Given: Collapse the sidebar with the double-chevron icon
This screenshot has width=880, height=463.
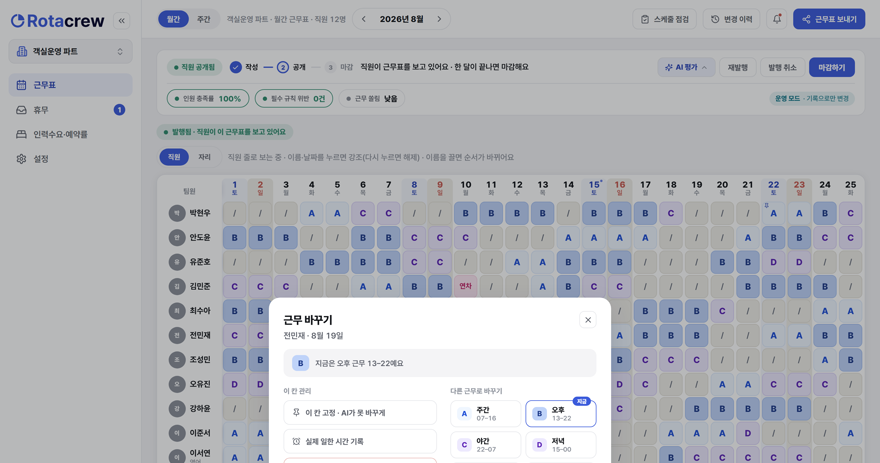Looking at the screenshot, I should 122,21.
